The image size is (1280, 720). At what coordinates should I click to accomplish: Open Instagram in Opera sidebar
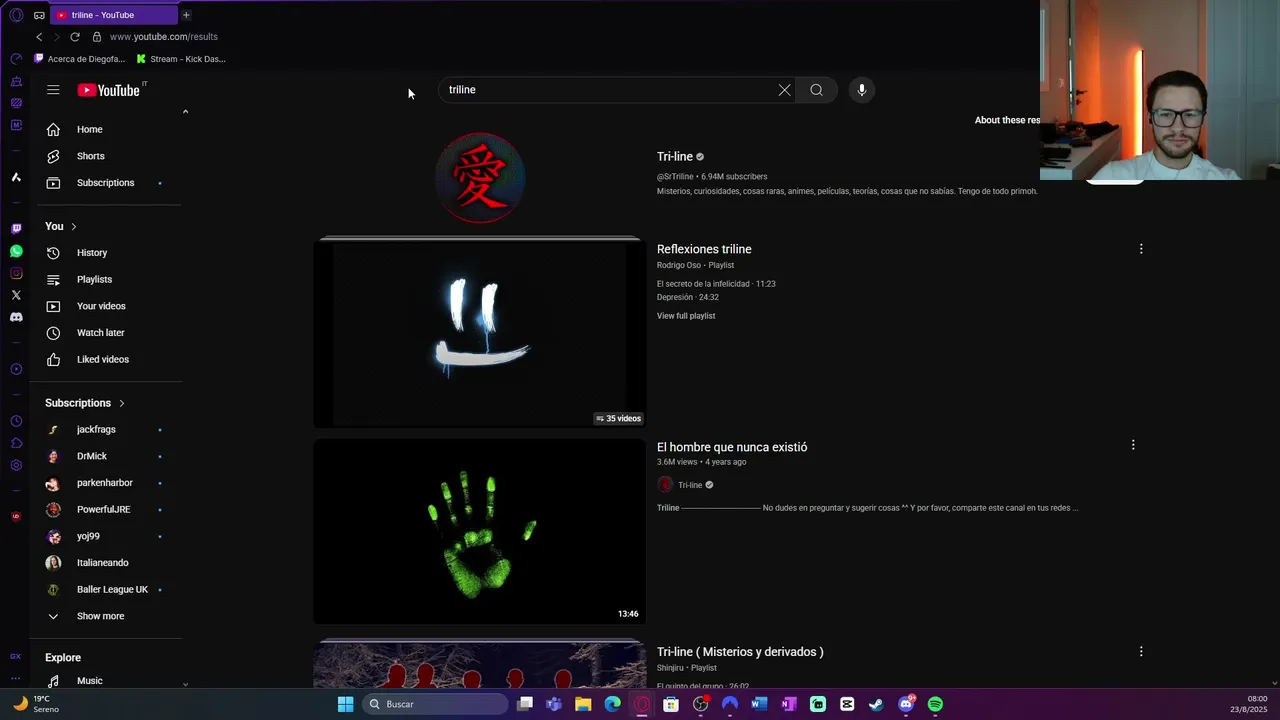coord(16,273)
